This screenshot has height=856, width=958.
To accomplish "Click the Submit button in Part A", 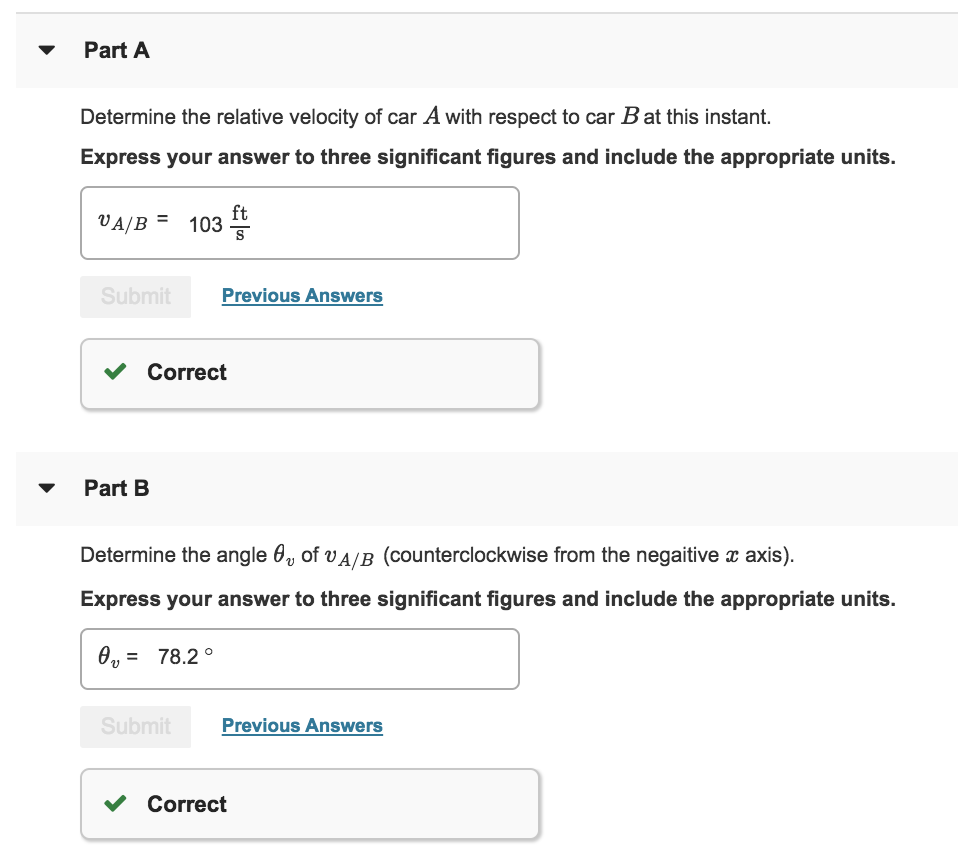I will [x=135, y=296].
